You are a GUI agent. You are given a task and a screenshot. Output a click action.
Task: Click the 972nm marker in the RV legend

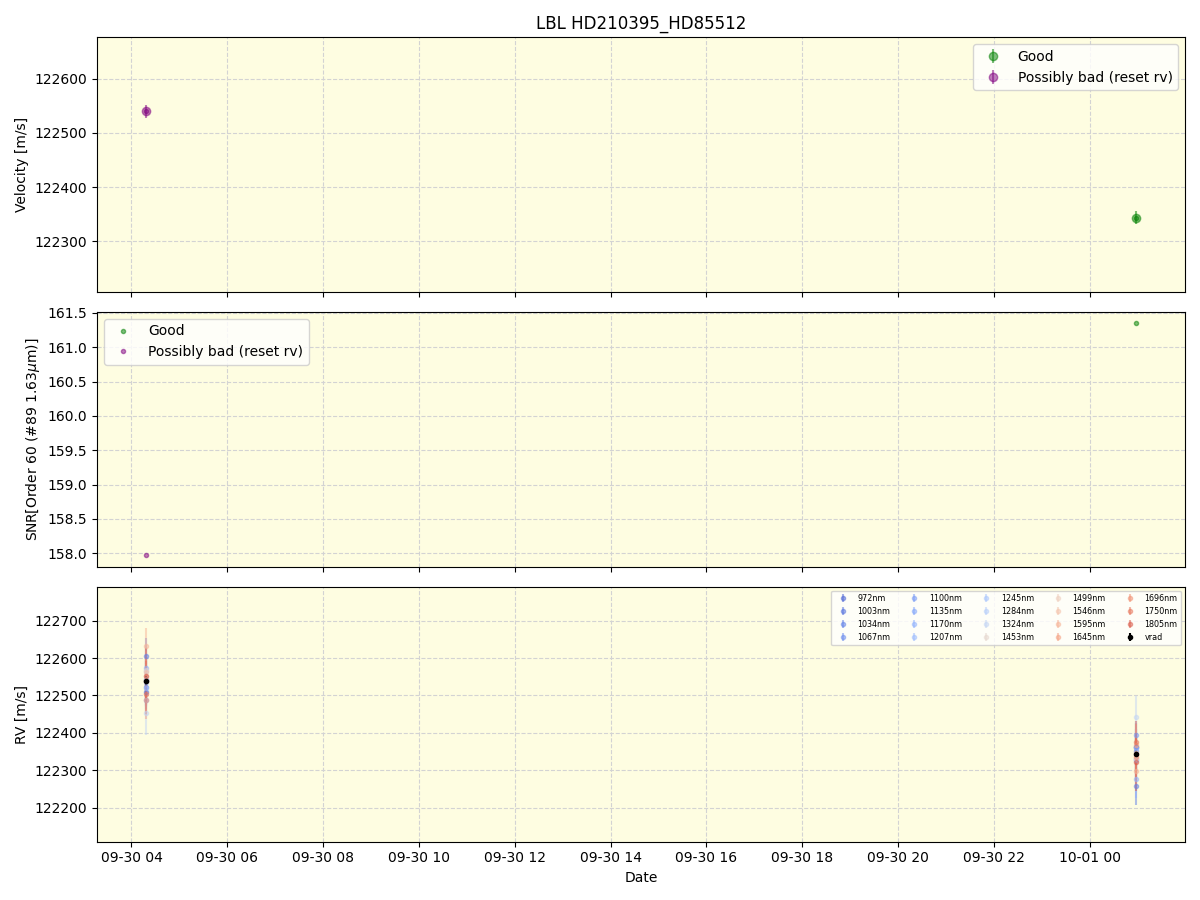coord(843,598)
